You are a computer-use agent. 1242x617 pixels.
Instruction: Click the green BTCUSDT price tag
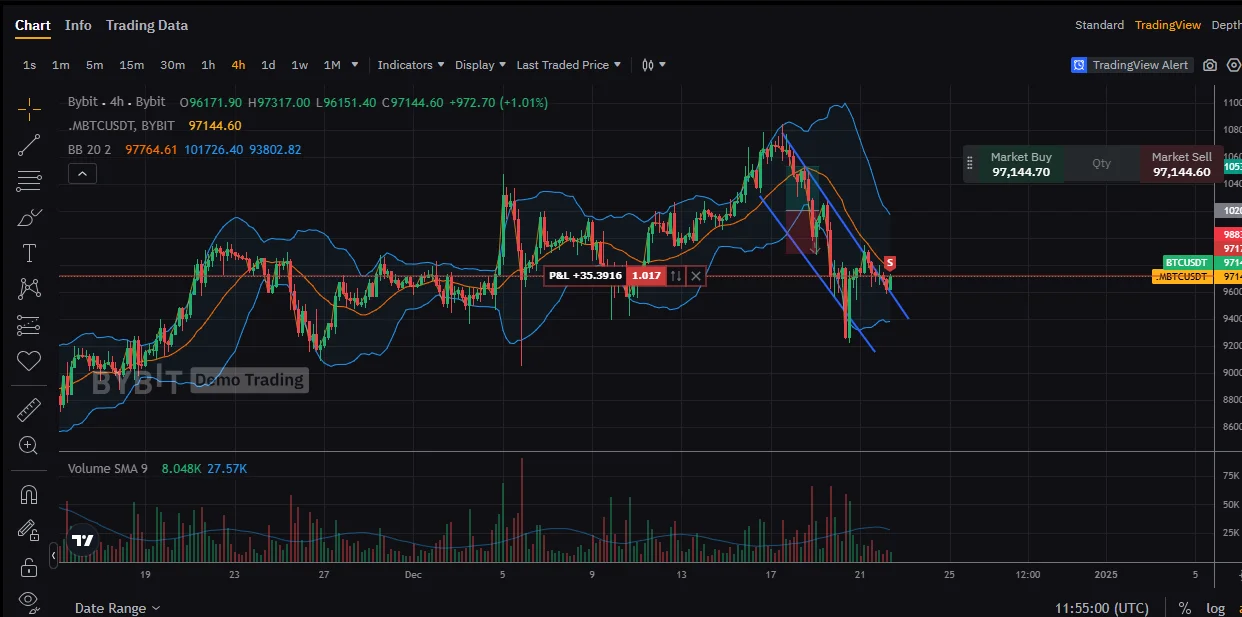pos(1187,262)
